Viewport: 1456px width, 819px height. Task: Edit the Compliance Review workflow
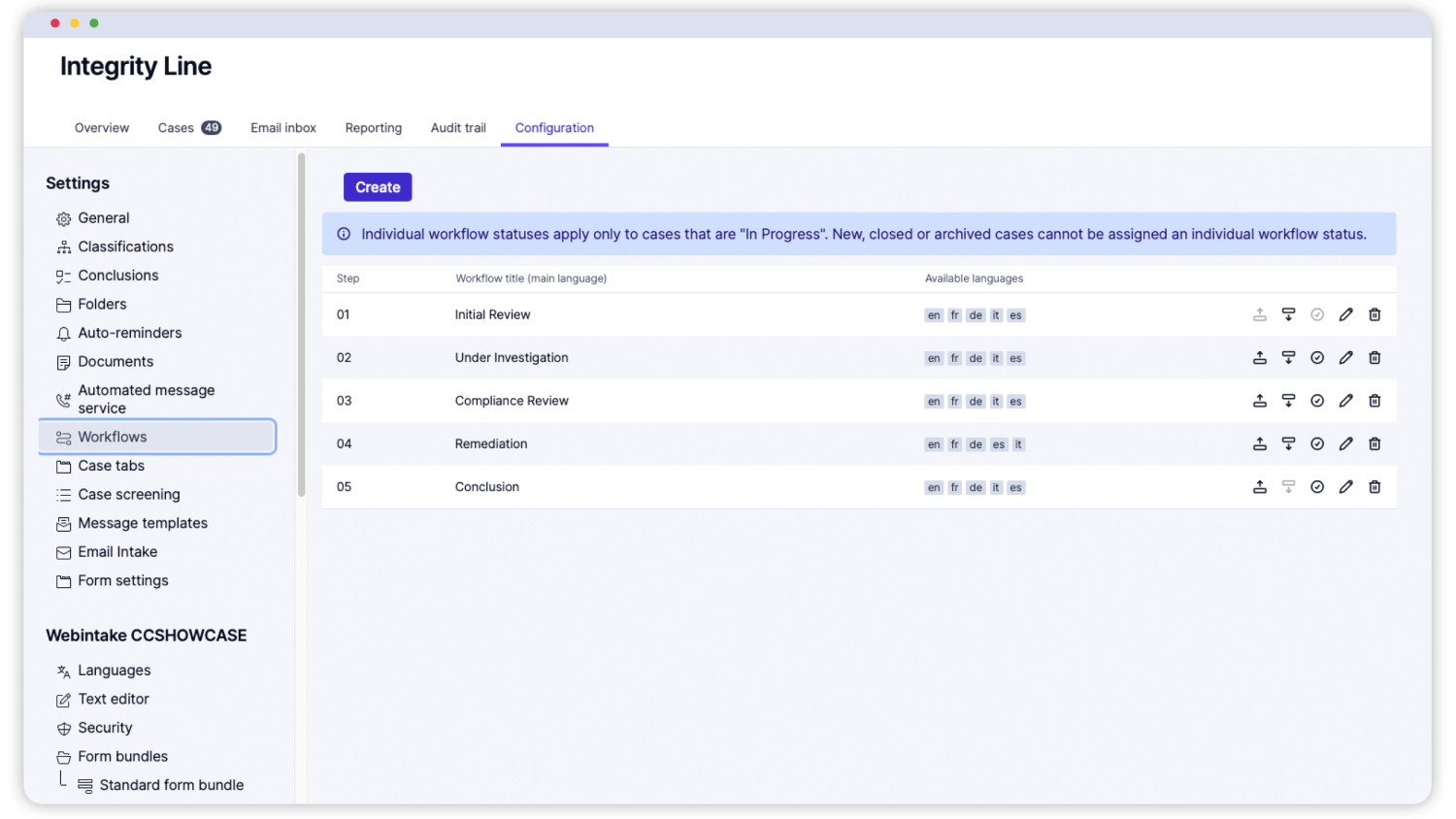pos(1345,401)
